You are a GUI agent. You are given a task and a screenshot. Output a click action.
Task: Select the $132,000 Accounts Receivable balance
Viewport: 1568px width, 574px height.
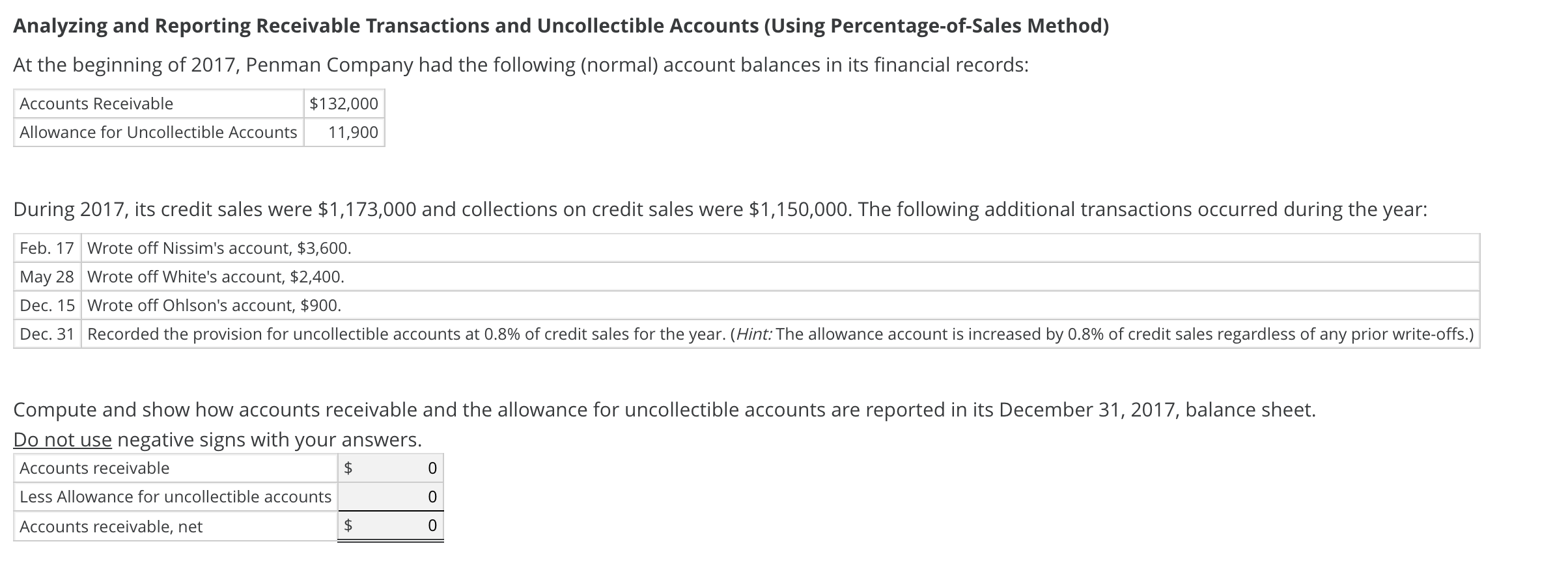(x=344, y=102)
